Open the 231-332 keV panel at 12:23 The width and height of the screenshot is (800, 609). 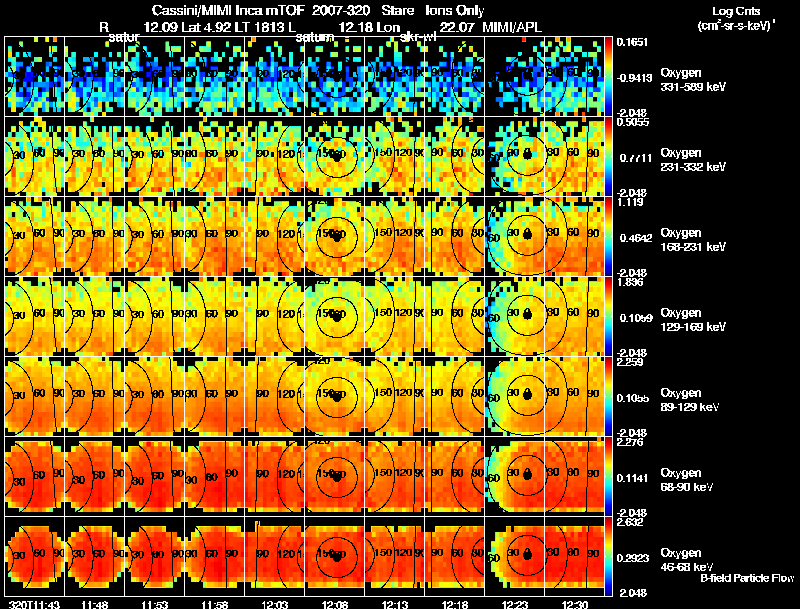pyautogui.click(x=514, y=157)
